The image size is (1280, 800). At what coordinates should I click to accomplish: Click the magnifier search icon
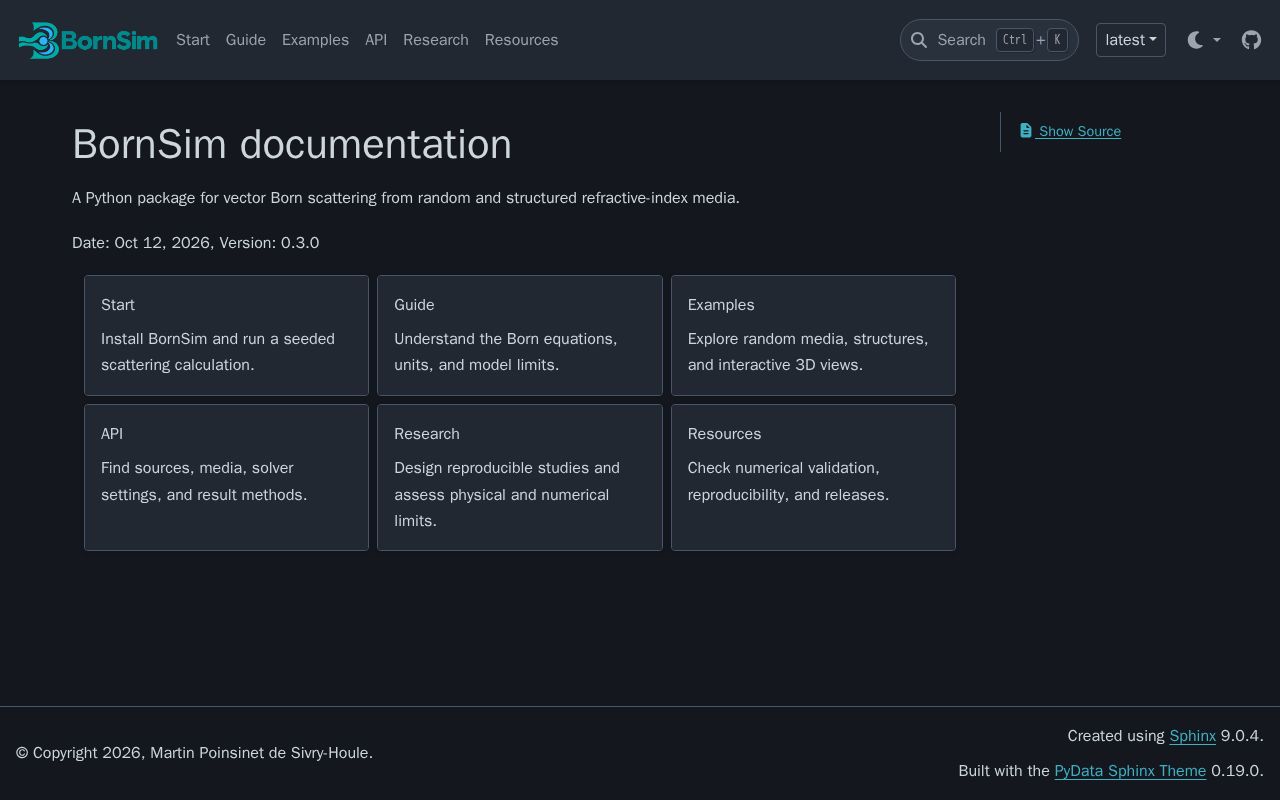(919, 40)
